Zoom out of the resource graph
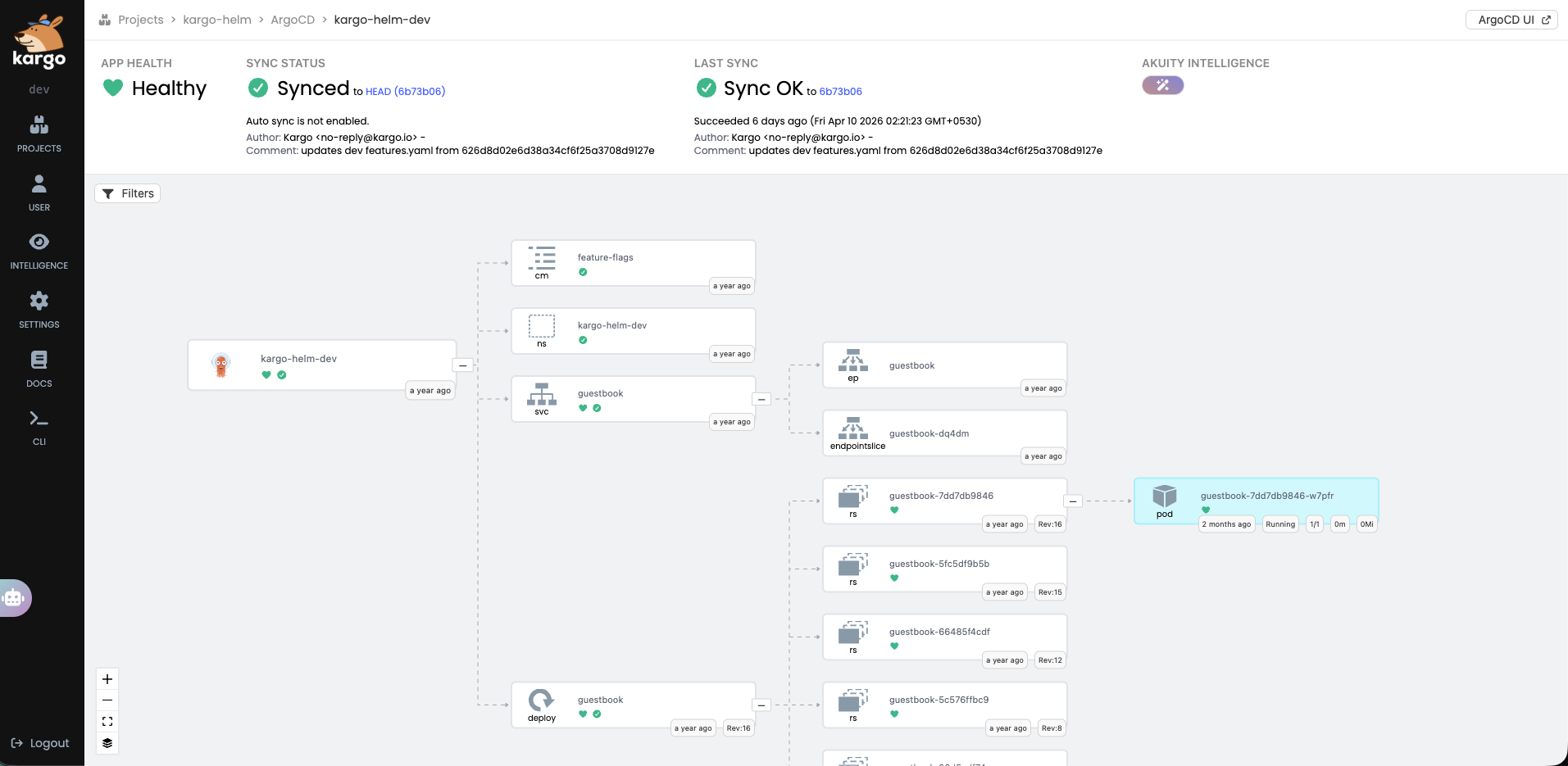This screenshot has height=766, width=1568. (x=107, y=700)
